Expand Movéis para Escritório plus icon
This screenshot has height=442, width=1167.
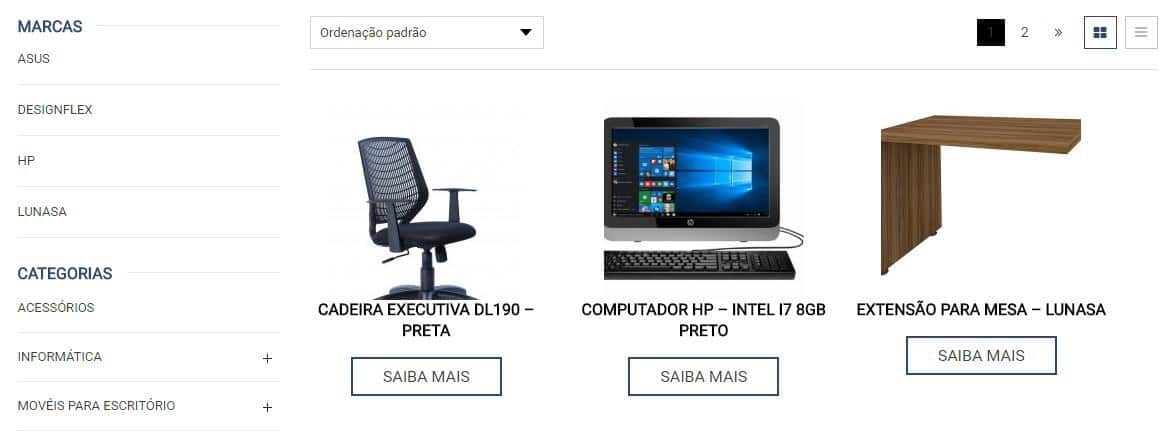pos(267,407)
